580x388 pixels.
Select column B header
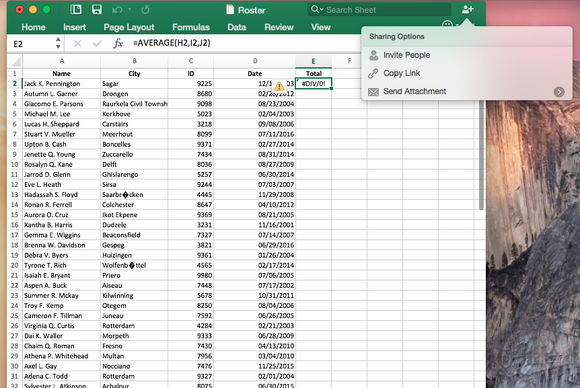click(134, 61)
